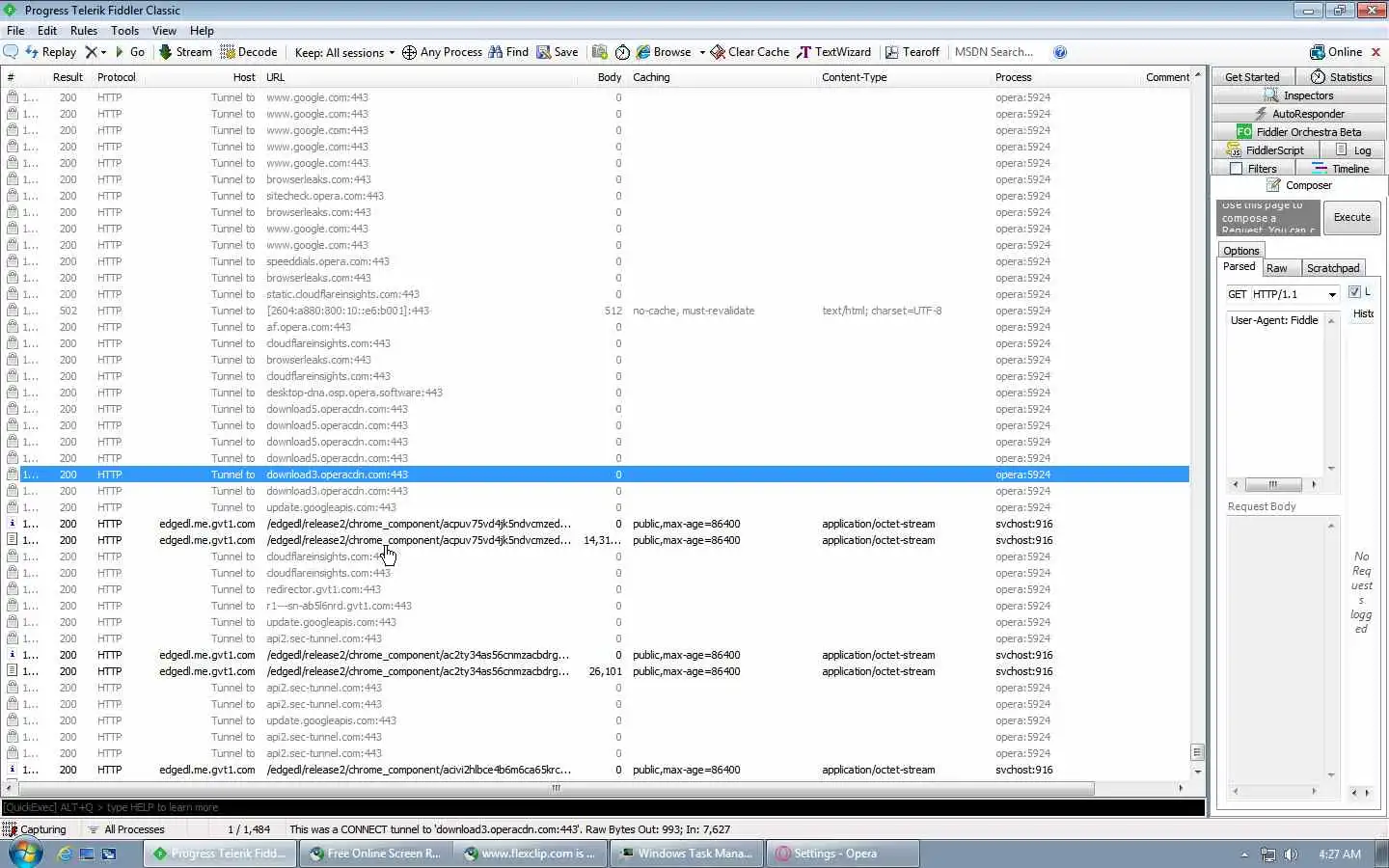This screenshot has height=868, width=1389.
Task: Click the All Processes filter in the status bar
Action: click(126, 829)
